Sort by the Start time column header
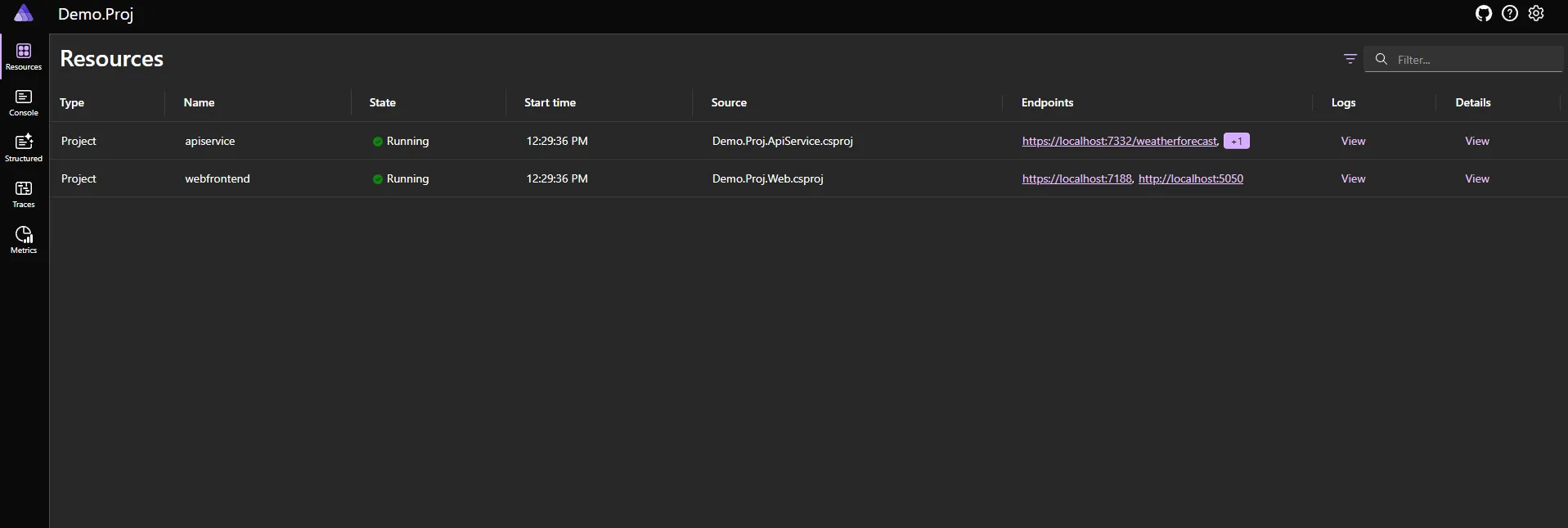The width and height of the screenshot is (1568, 528). [x=550, y=102]
